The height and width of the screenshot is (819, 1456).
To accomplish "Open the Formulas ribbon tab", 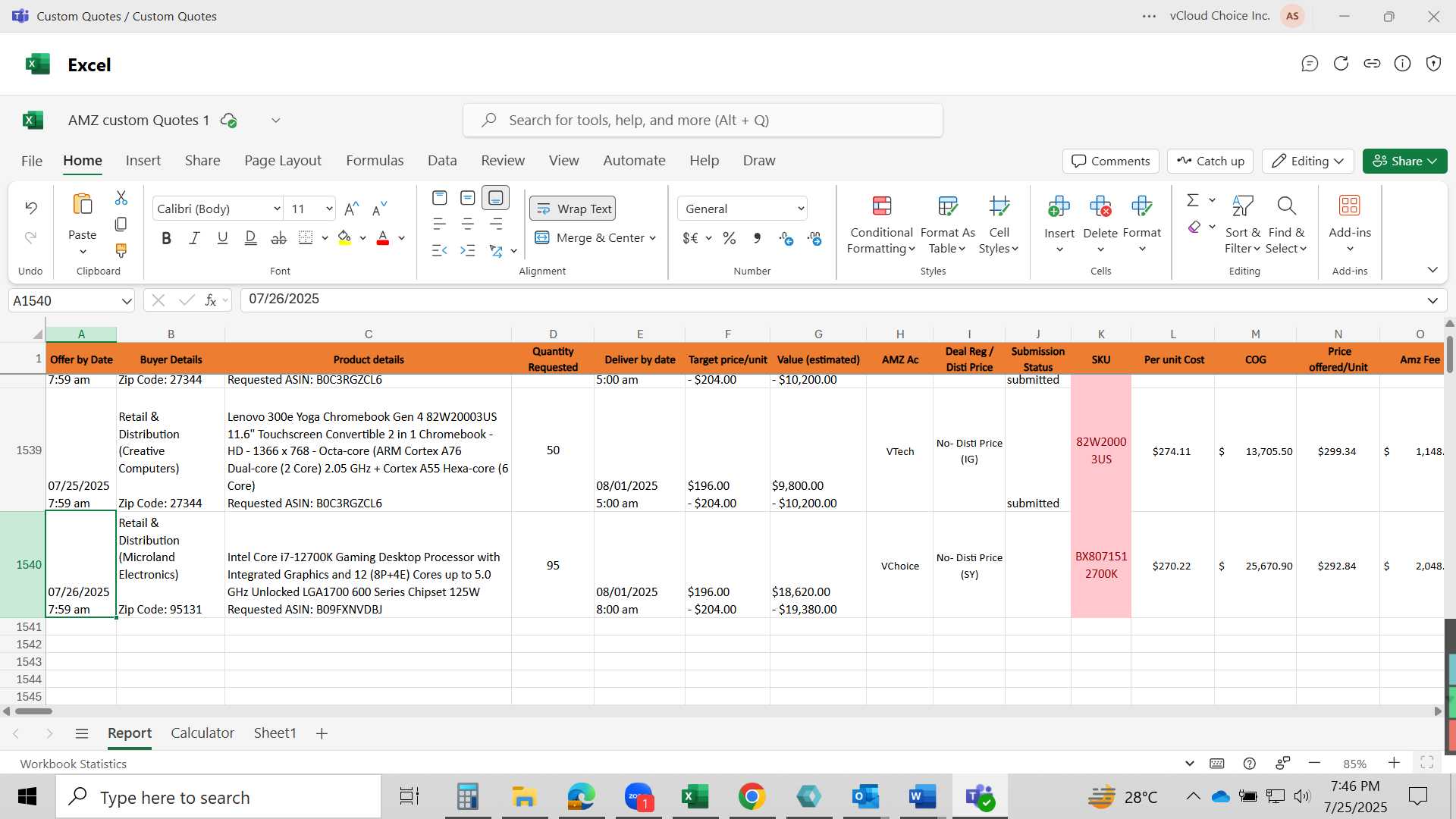I will [x=375, y=161].
